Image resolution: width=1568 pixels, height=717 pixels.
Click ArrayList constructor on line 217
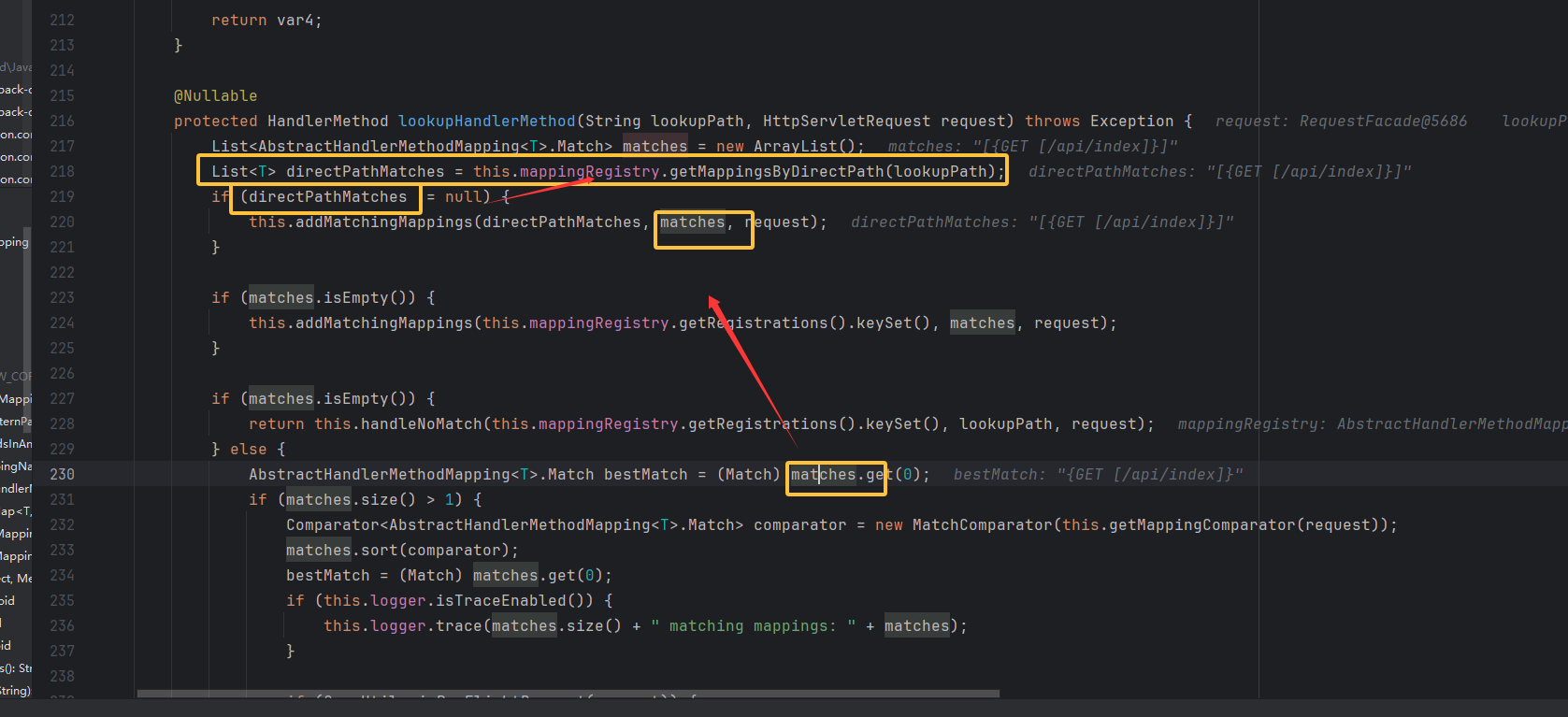tap(795, 146)
